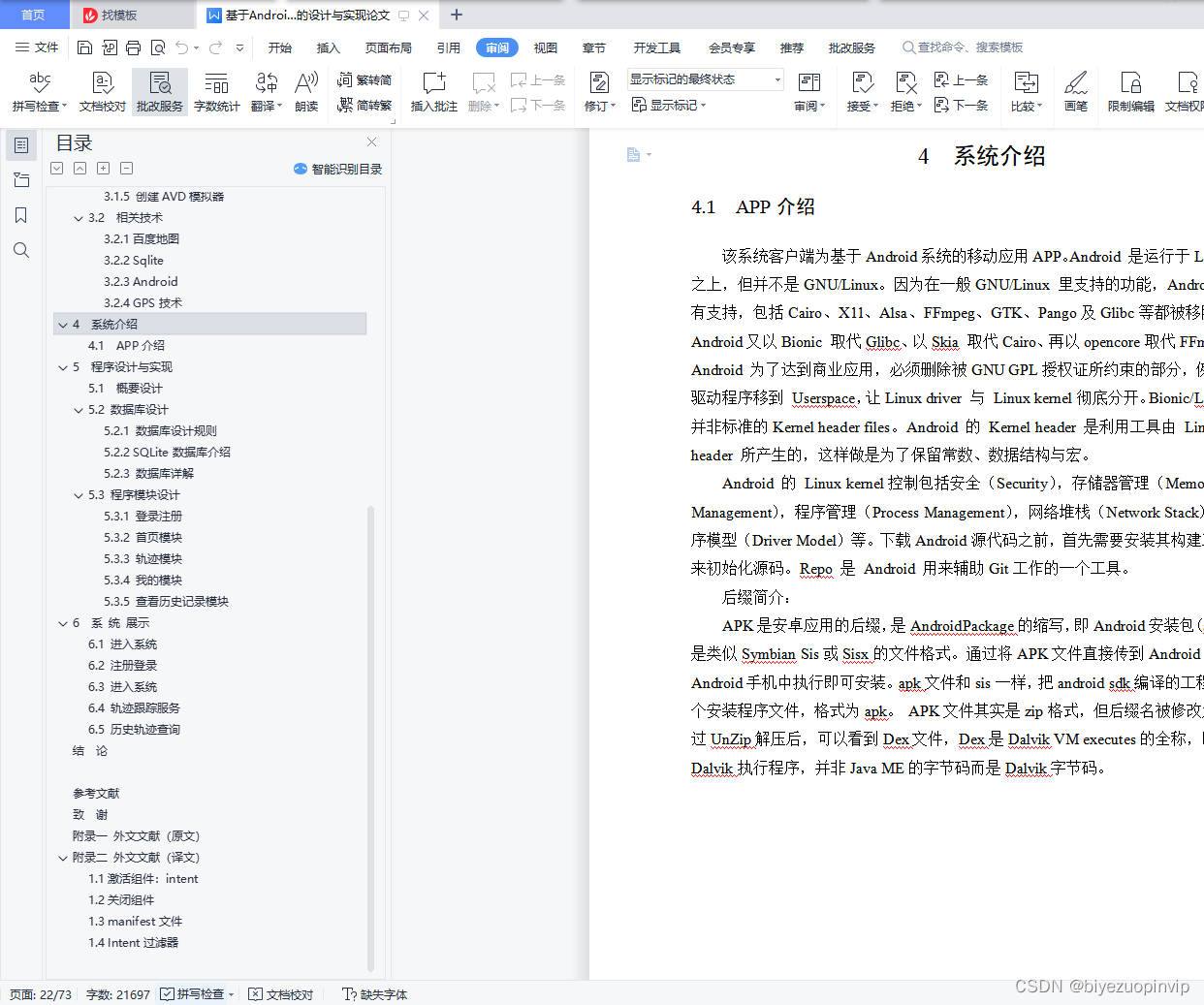The height and width of the screenshot is (1005, 1204).
Task: Enable 限制编辑 restrict editing
Action: click(x=1130, y=91)
